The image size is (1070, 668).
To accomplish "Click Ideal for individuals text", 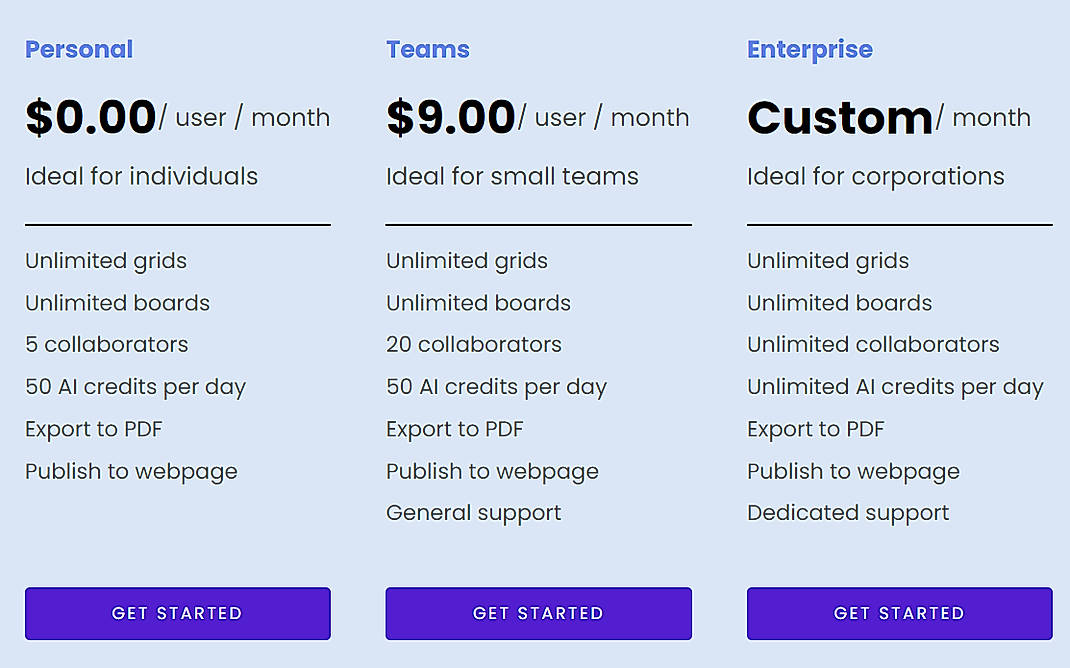I will (x=140, y=176).
